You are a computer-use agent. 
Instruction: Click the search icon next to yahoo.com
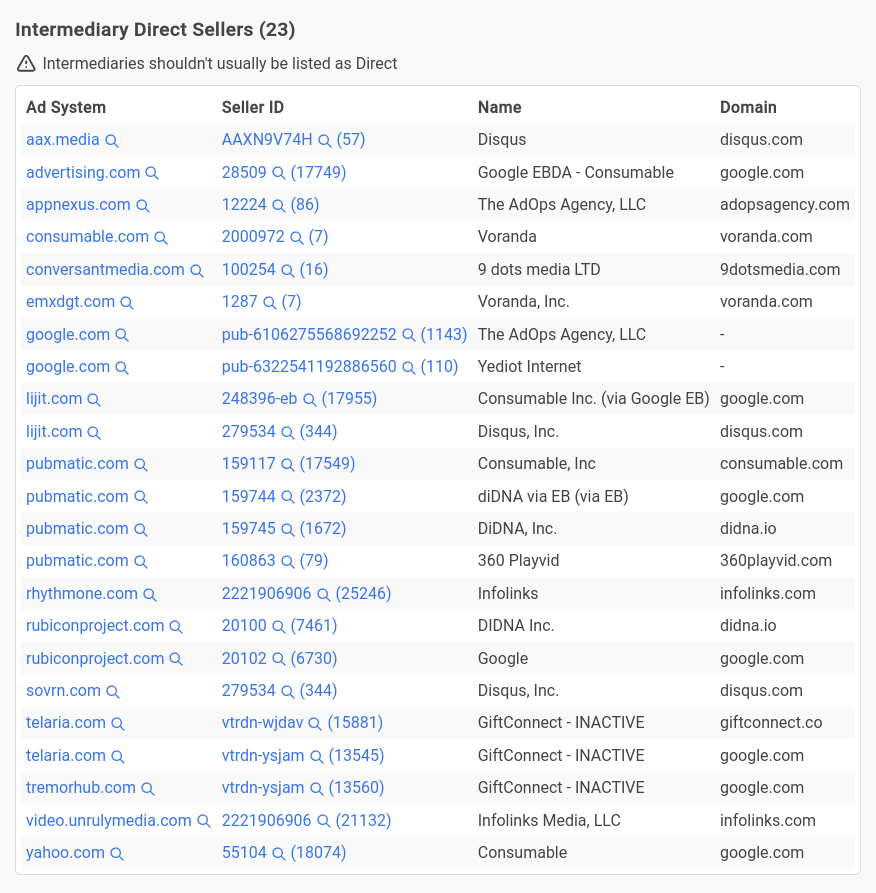coord(117,854)
